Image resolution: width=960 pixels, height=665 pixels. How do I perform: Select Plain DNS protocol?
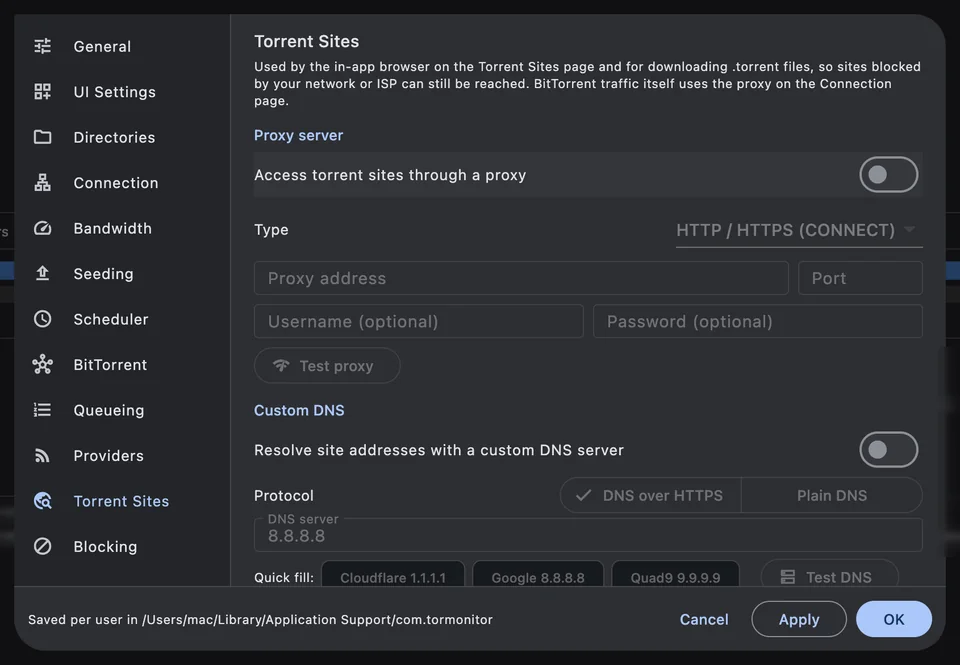click(x=831, y=495)
